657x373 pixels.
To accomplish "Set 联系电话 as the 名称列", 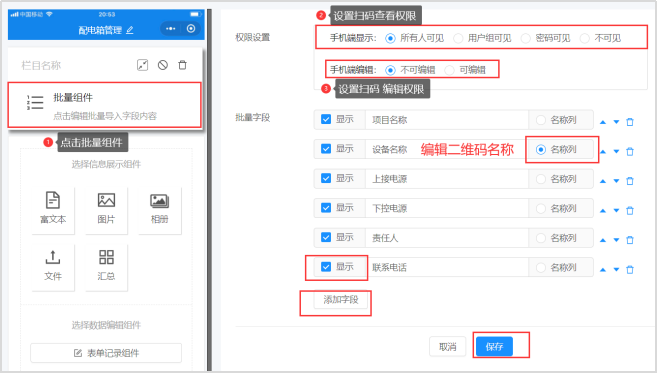I will pyautogui.click(x=541, y=267).
